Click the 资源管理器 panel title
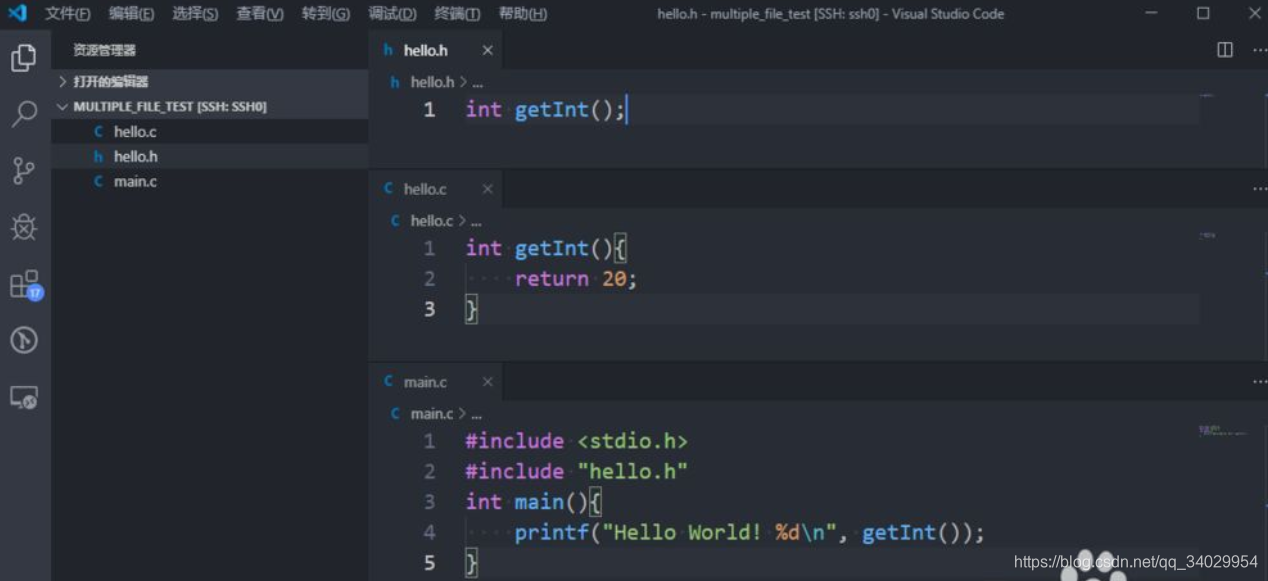1268x581 pixels. pyautogui.click(x=104, y=50)
